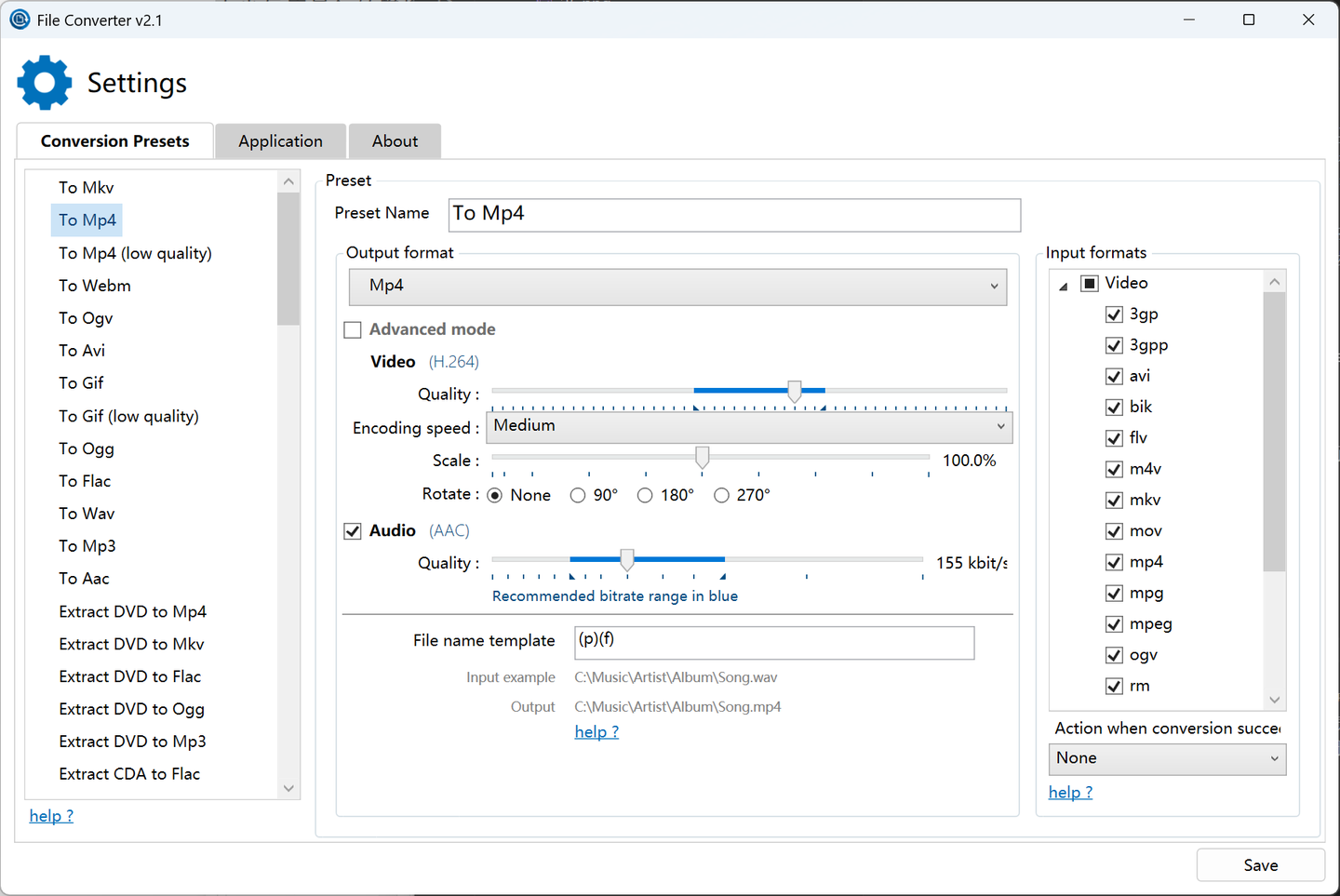
Task: Select the 90° rotate option
Action: coord(578,495)
